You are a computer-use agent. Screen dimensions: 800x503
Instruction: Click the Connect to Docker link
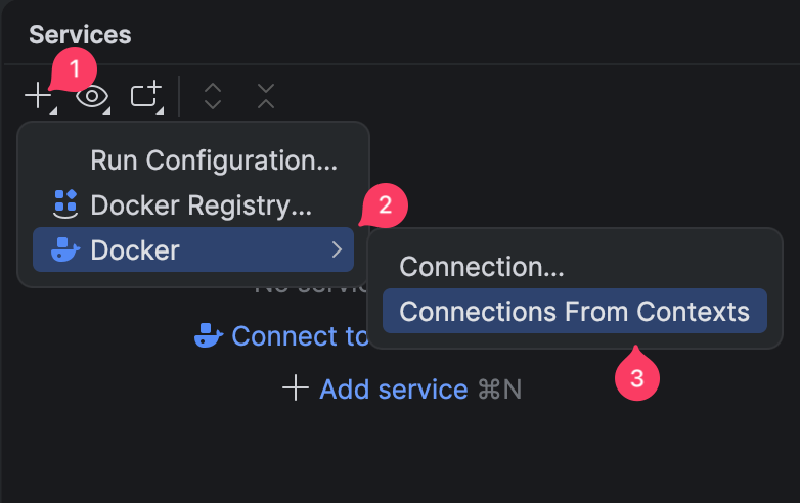[300, 336]
